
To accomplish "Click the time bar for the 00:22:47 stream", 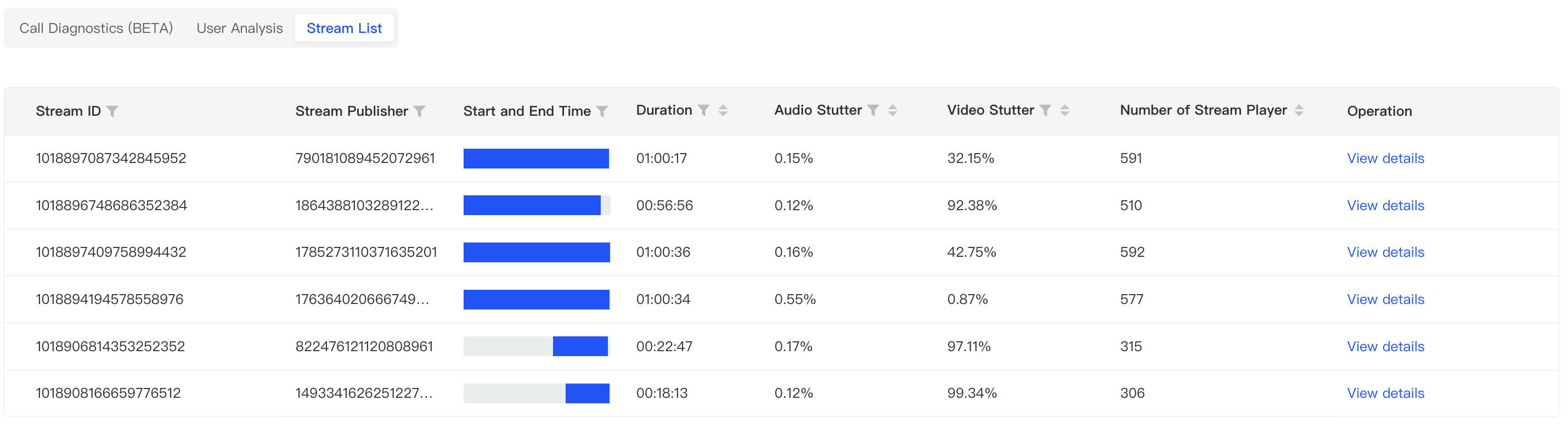I will tap(580, 346).
